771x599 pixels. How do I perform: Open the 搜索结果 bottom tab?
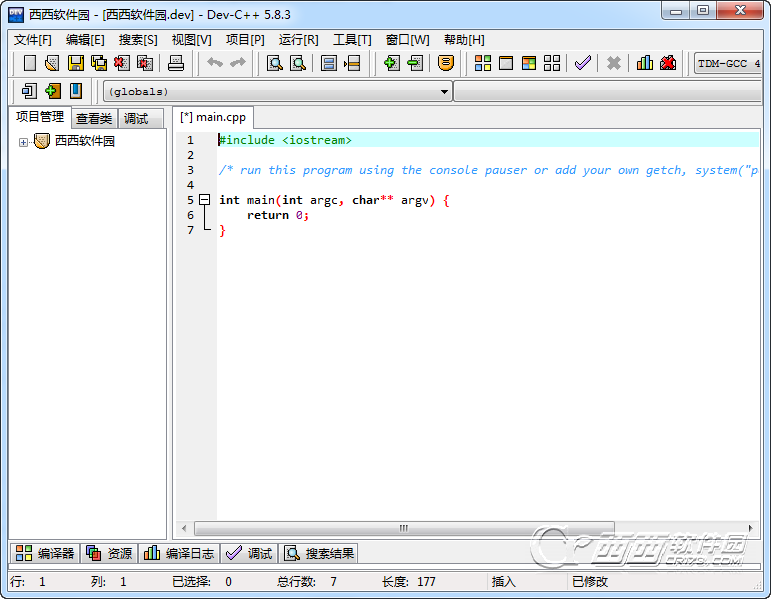319,553
